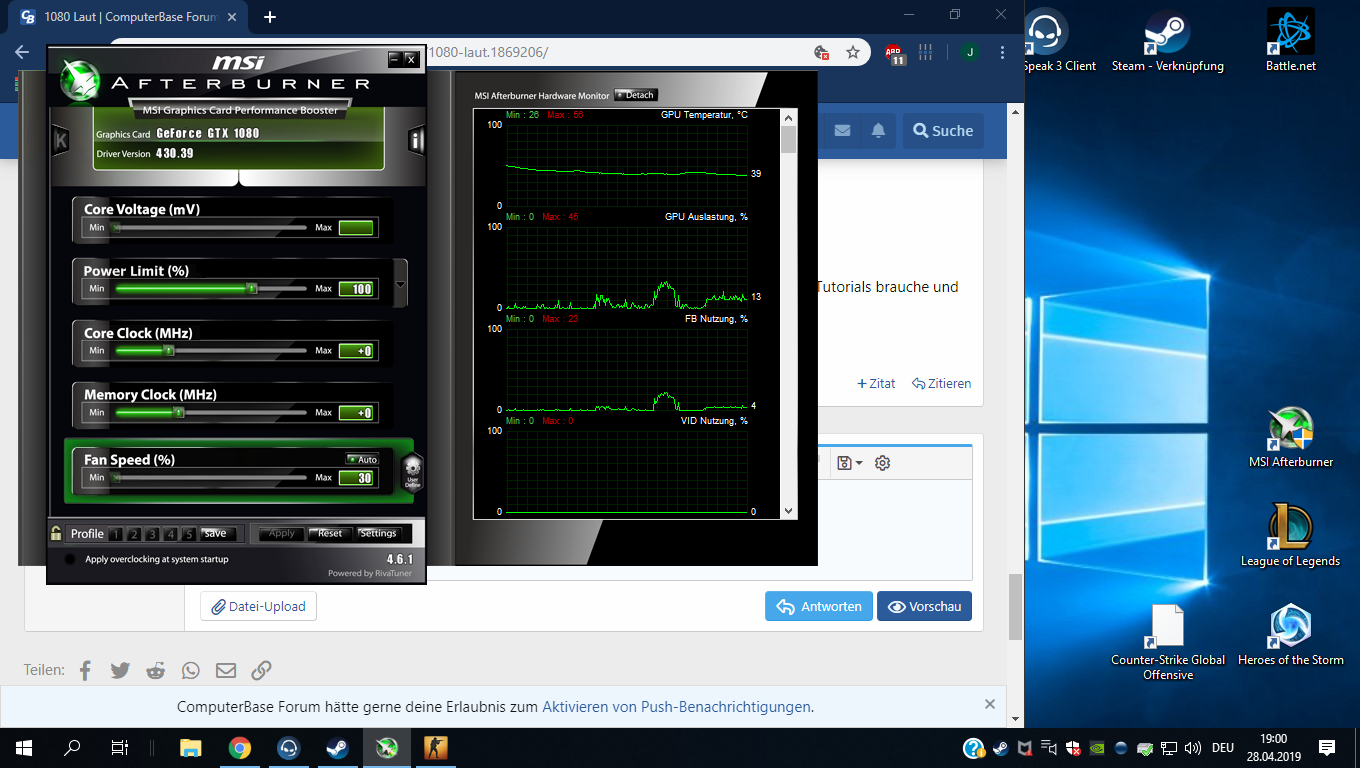Click inside the GPU Temperatur graph
This screenshot has height=768, width=1360.
pos(628,165)
